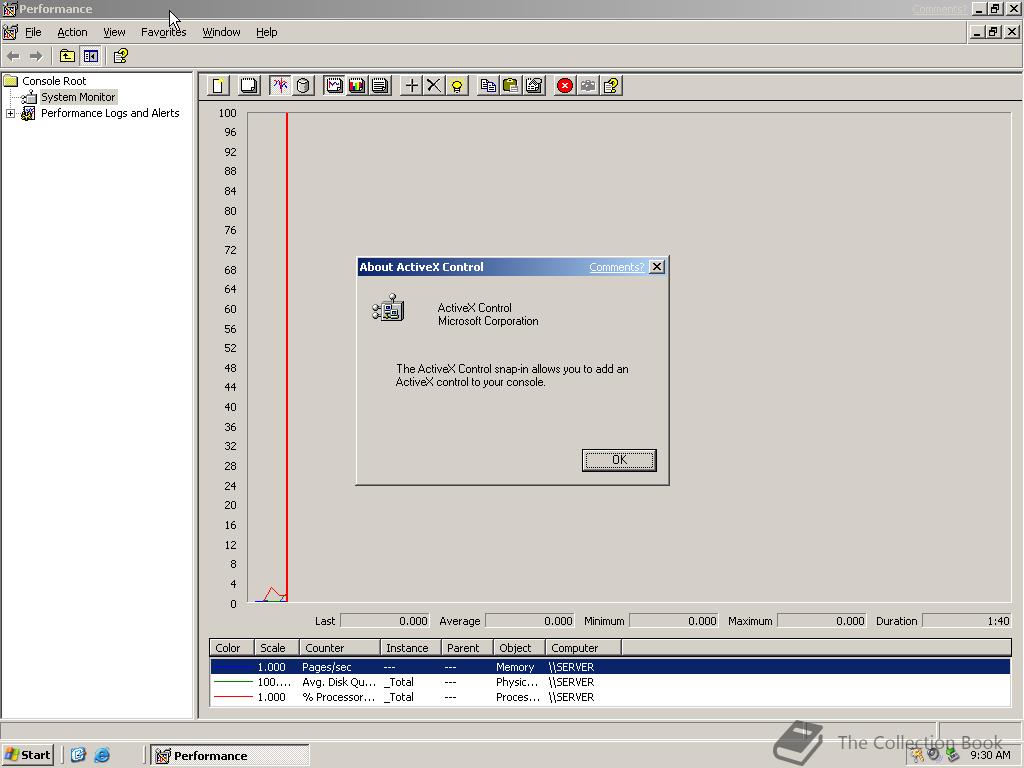Select the View Histogram icon
The width and height of the screenshot is (1024, 768).
(355, 86)
